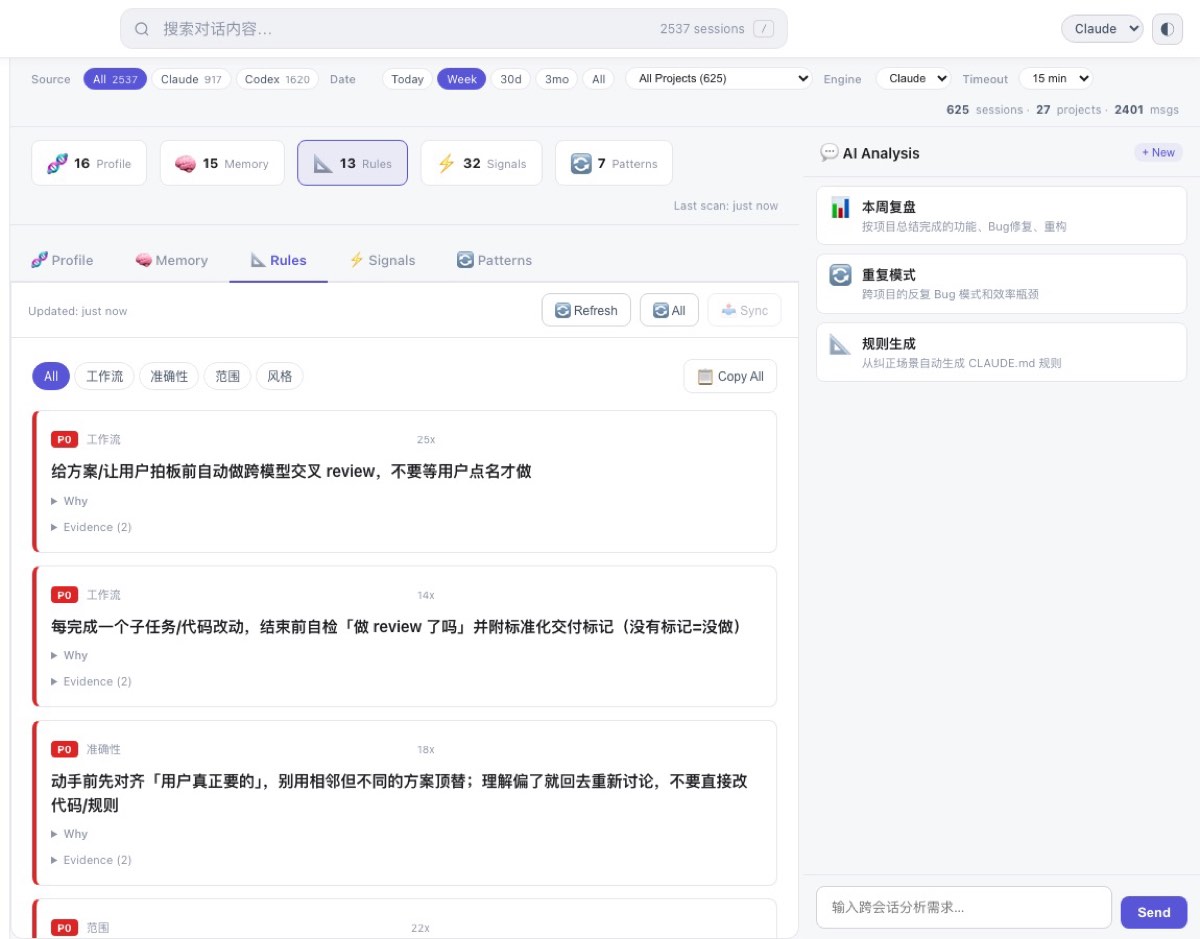Filter rules by 准确性 category
This screenshot has width=1200, height=939.
pos(169,376)
